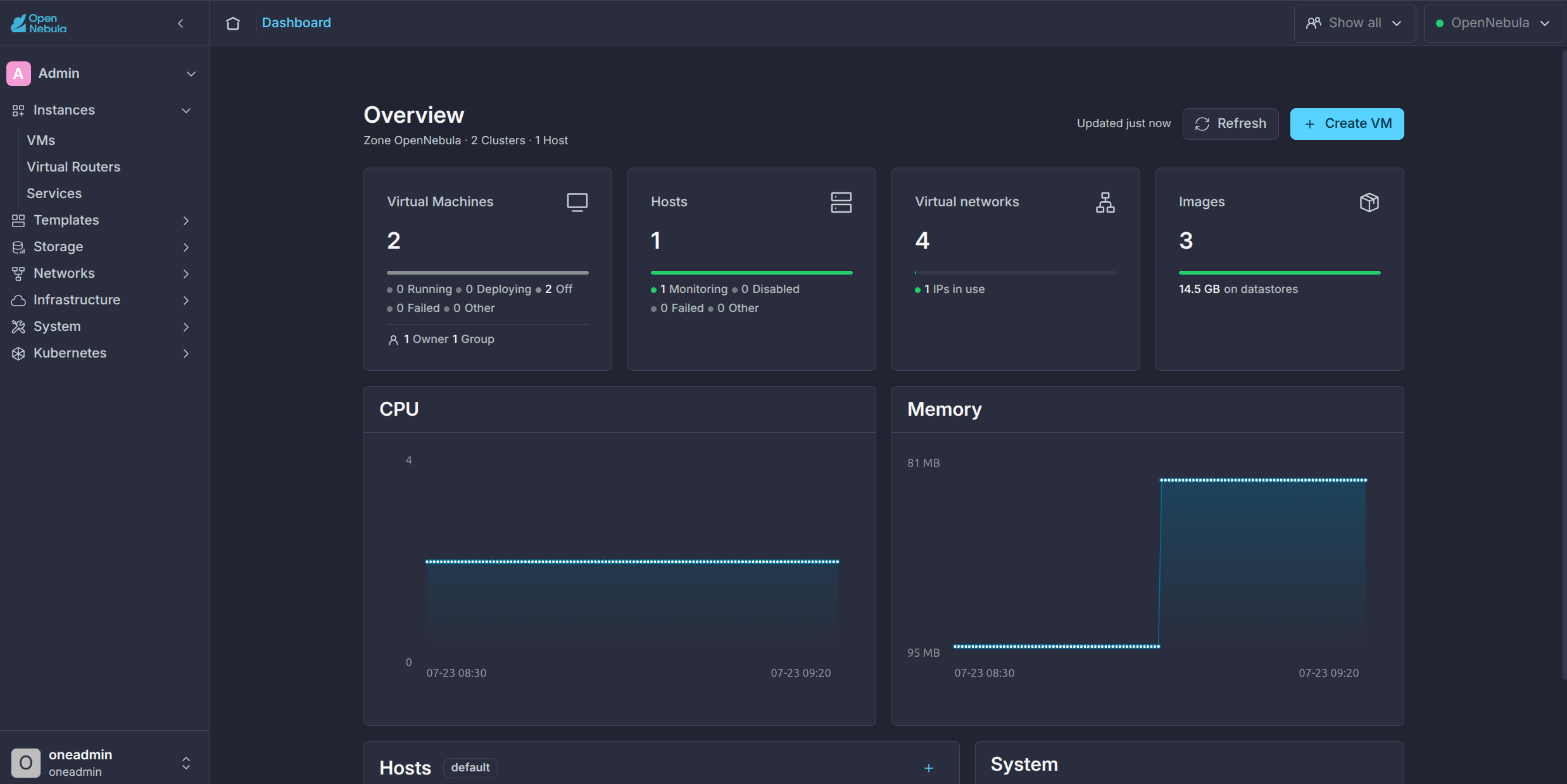
Task: Click the Templates icon in sidebar
Action: click(18, 221)
